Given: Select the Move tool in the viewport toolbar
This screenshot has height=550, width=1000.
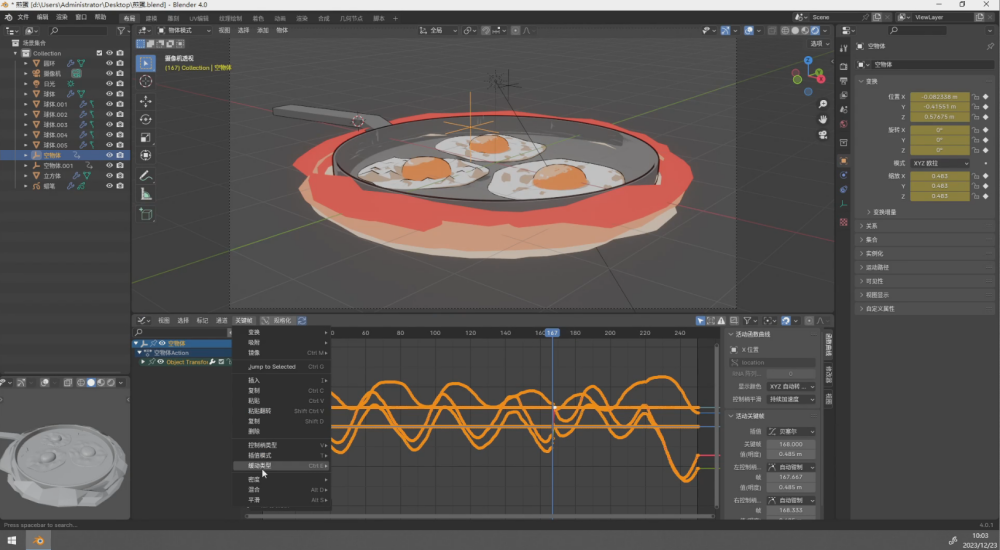Looking at the screenshot, I should tap(145, 101).
